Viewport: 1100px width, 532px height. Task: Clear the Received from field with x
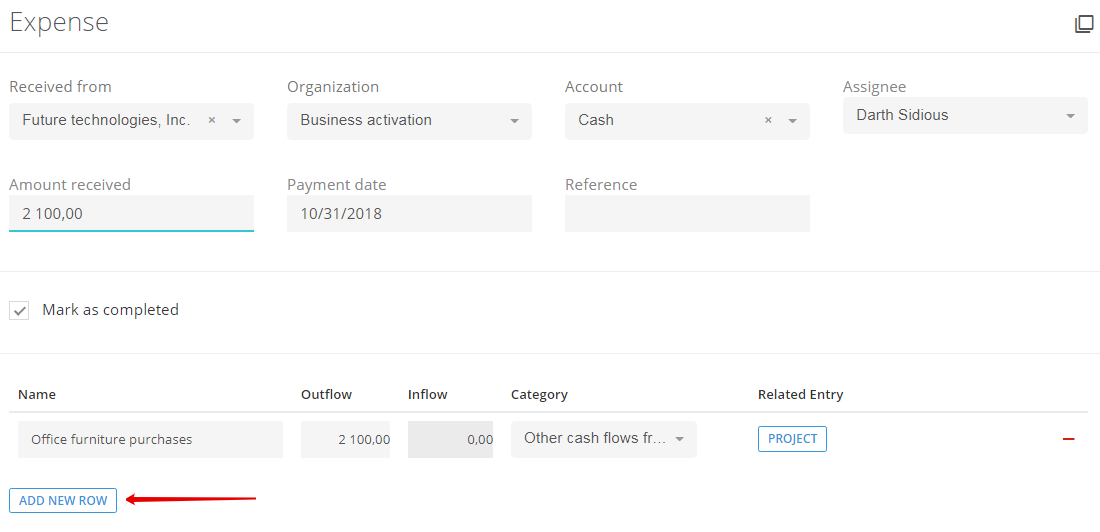click(x=211, y=120)
